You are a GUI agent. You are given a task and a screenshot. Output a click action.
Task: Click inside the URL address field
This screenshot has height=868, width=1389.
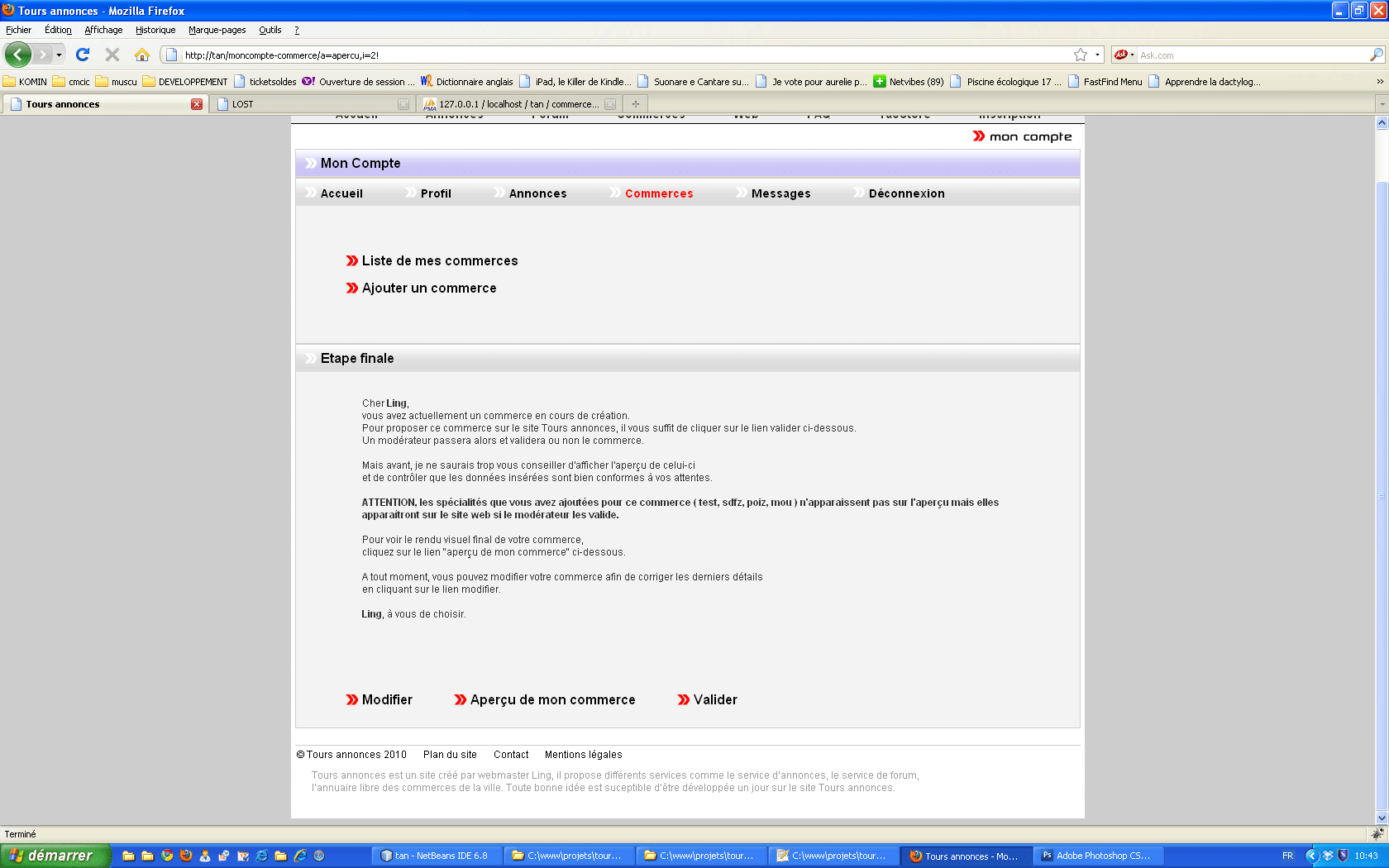pyautogui.click(x=620, y=55)
